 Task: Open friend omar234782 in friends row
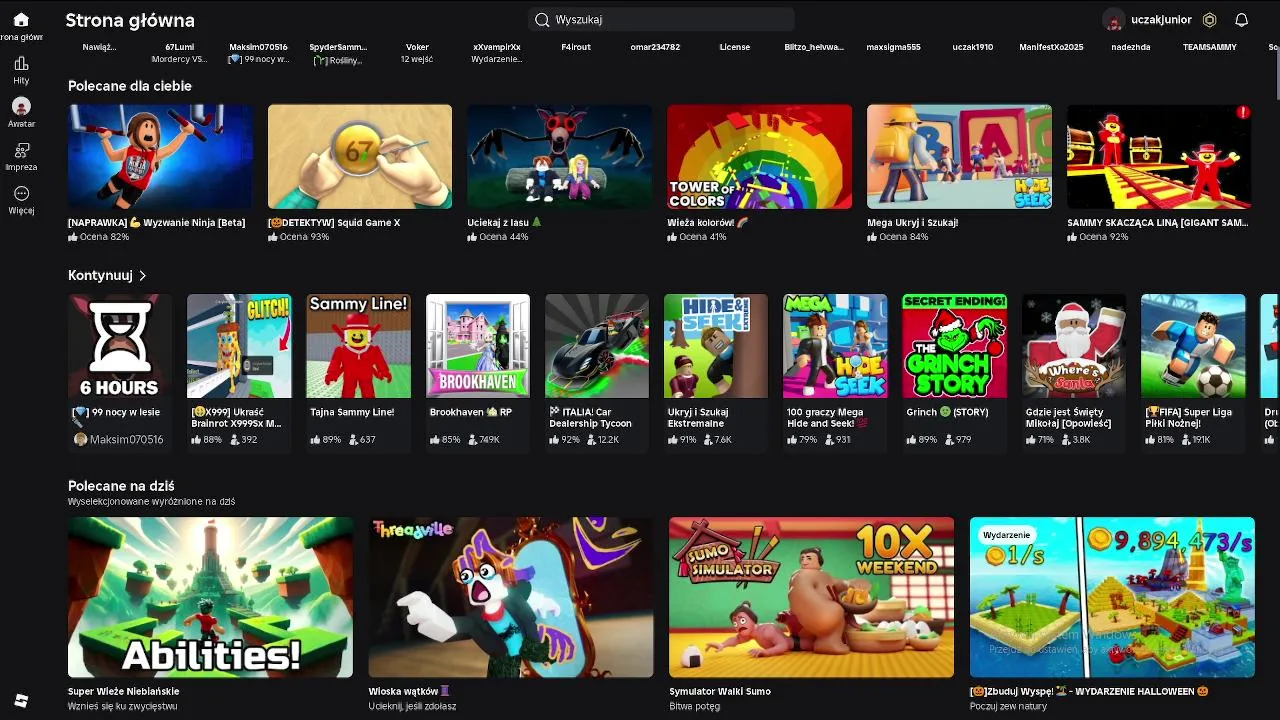655,47
